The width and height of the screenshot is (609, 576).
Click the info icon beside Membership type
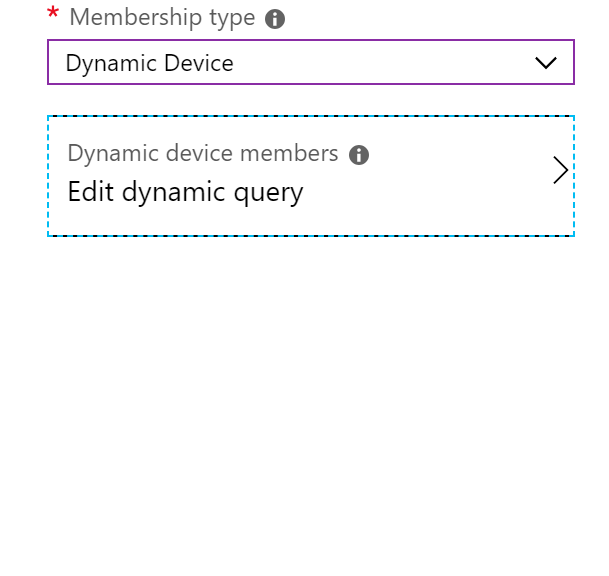click(275, 19)
